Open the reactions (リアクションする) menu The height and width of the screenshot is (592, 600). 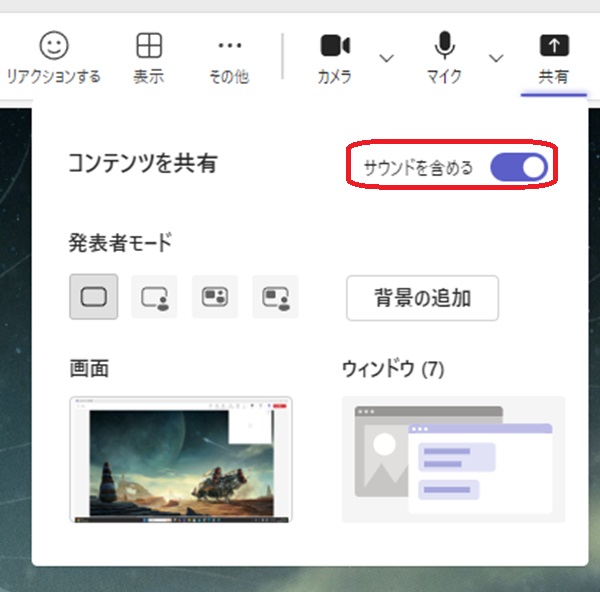click(x=53, y=57)
